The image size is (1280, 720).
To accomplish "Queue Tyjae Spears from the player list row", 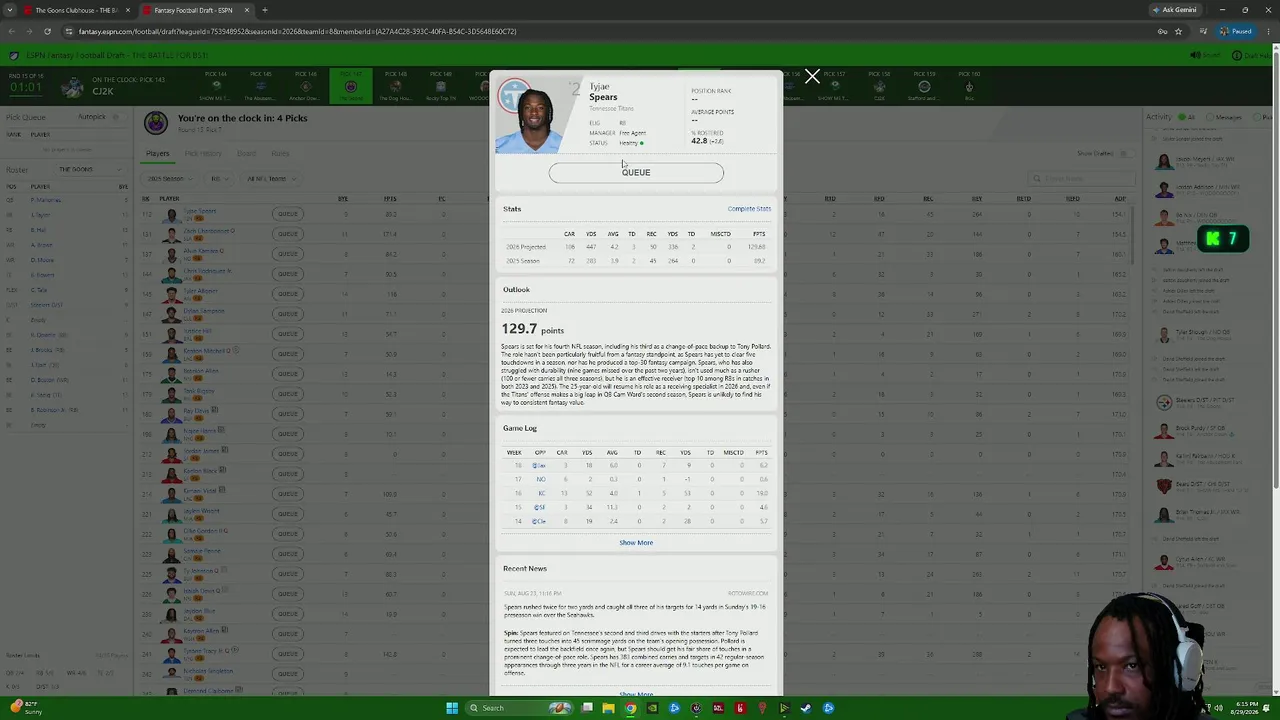I will (288, 213).
